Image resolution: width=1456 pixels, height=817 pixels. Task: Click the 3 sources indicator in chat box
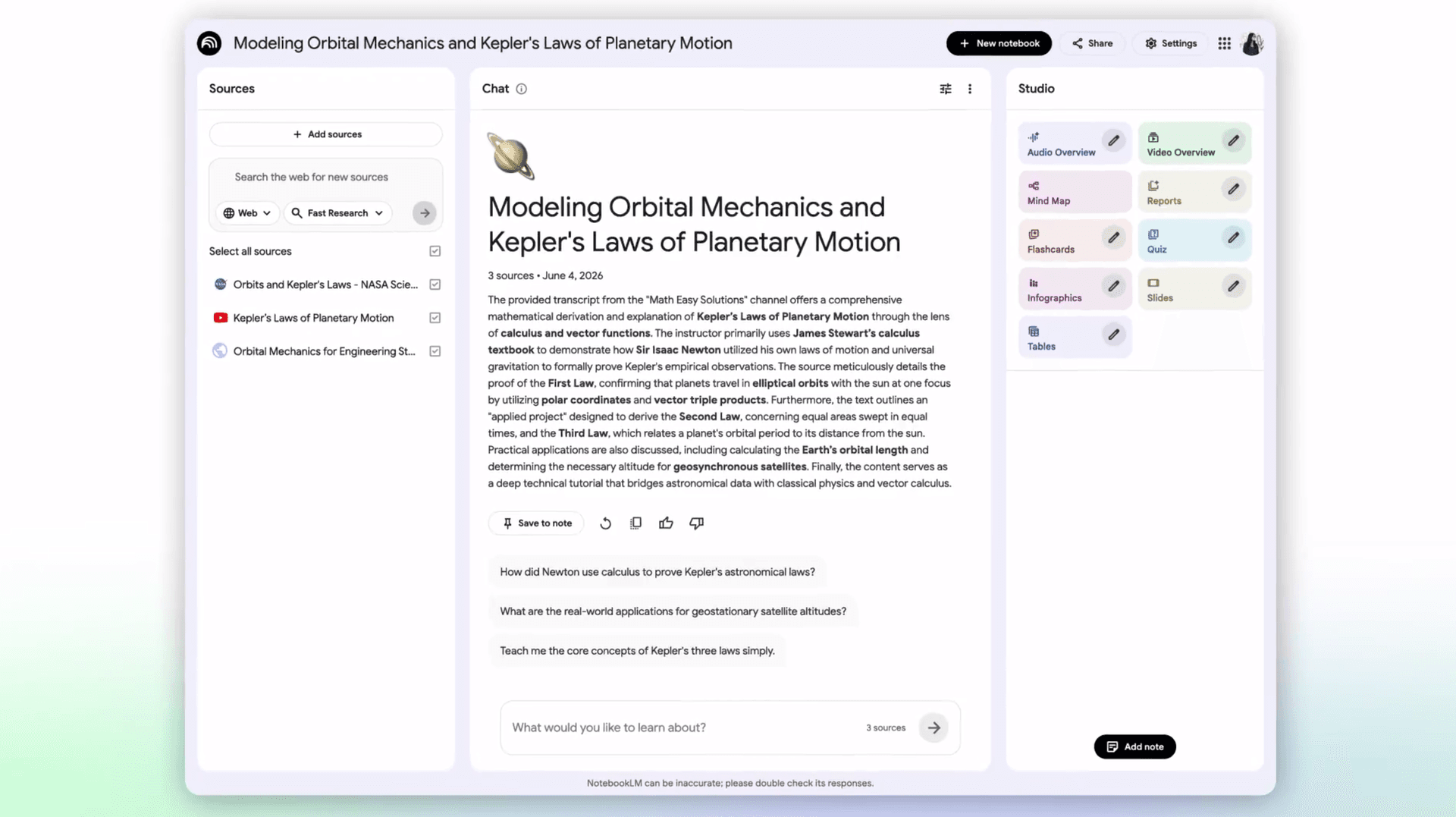886,727
